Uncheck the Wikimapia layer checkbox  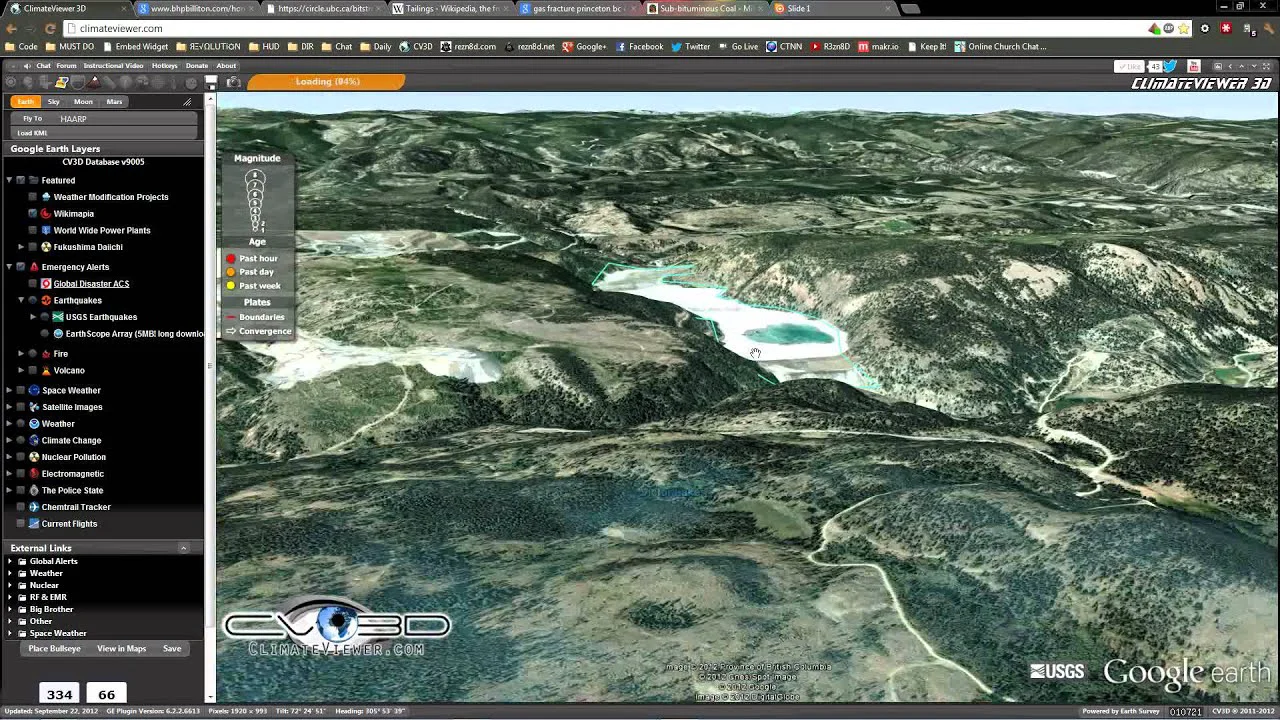coord(32,214)
